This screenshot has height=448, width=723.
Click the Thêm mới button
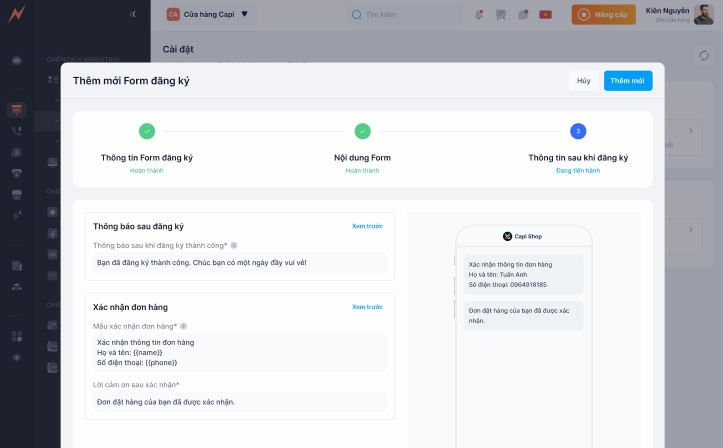tap(627, 81)
